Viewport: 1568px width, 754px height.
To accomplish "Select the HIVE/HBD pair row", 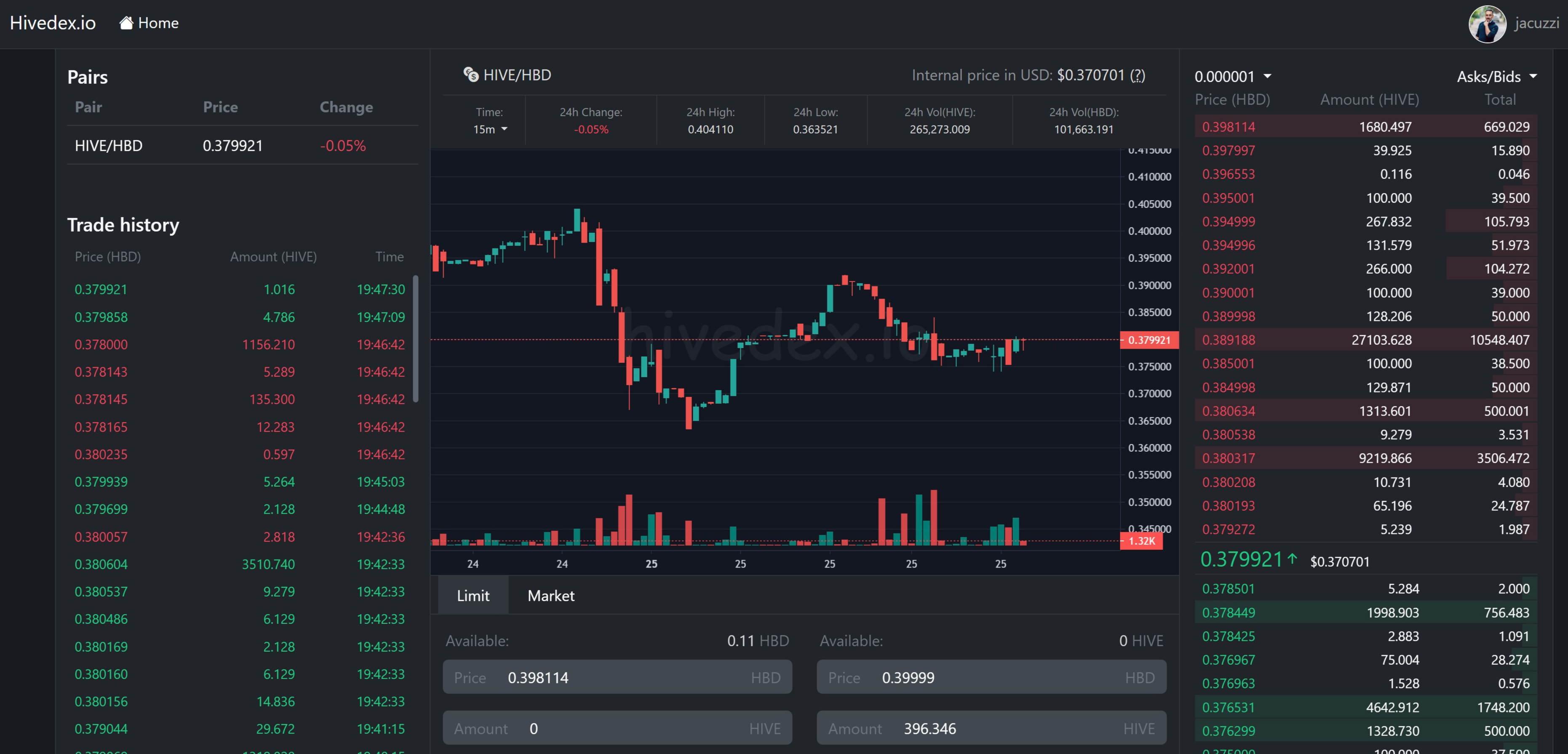I will pyautogui.click(x=243, y=145).
